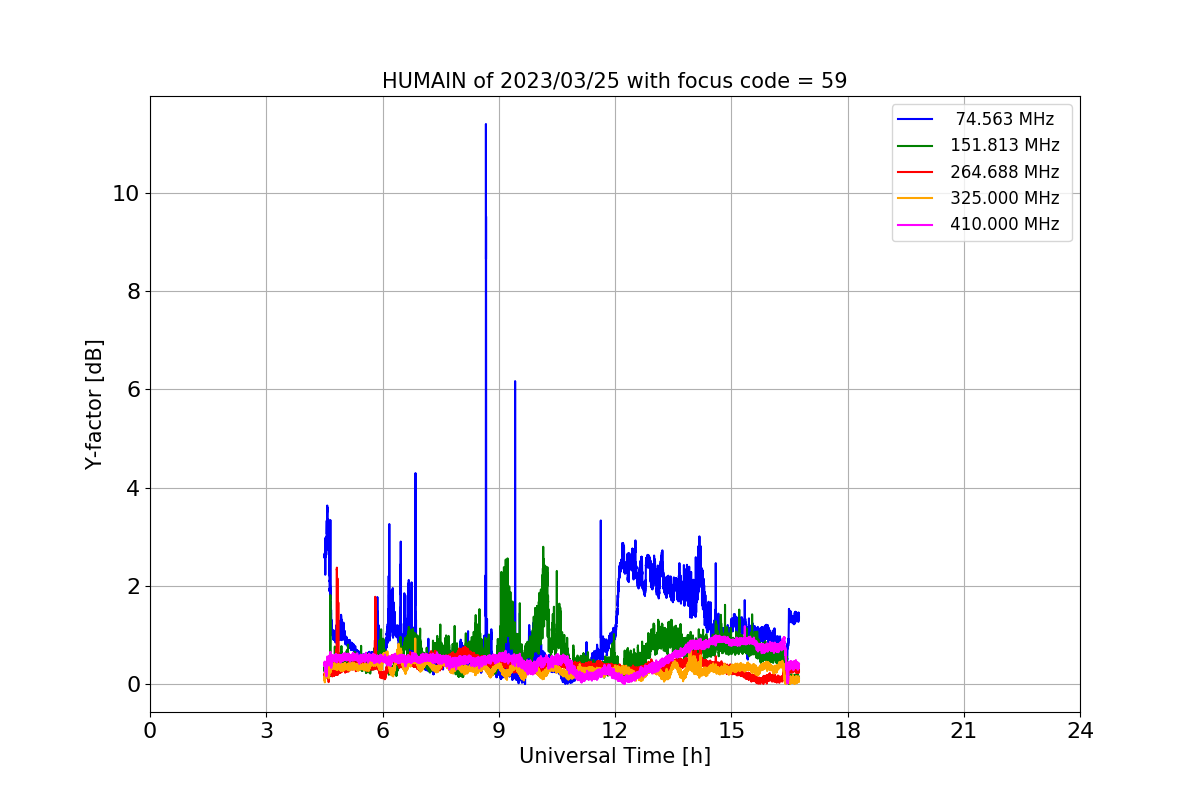Click the x-axis tick label '21'
The height and width of the screenshot is (800, 1200).
964,731
